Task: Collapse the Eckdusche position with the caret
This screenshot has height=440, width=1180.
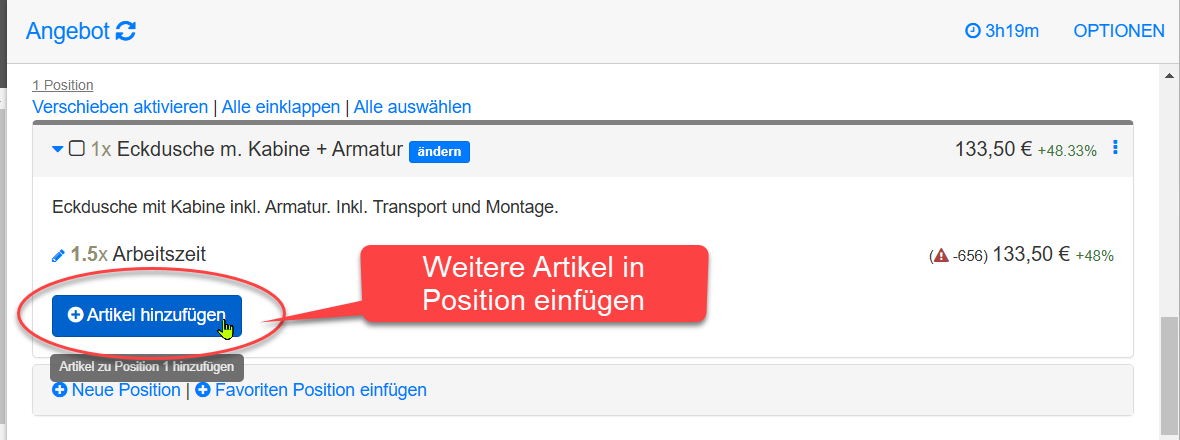Action: [57, 150]
